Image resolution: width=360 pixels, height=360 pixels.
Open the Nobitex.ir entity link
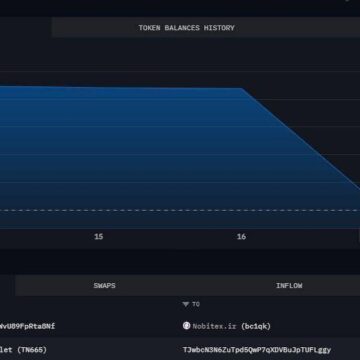[215, 326]
